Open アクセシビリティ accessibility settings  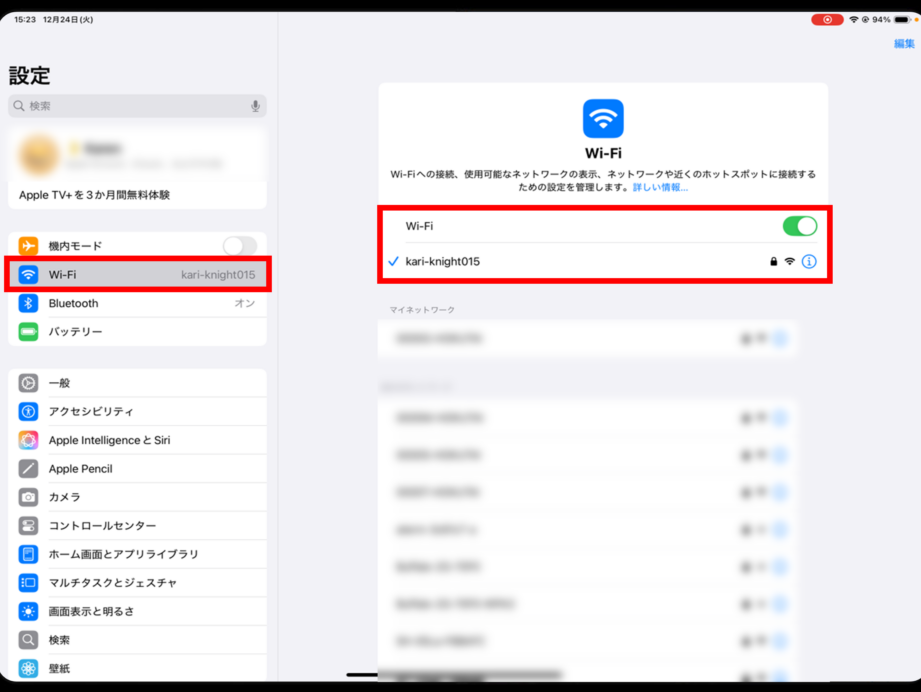(x=137, y=411)
